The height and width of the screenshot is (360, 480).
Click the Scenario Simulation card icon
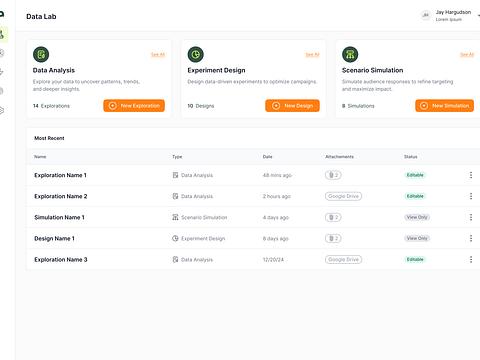pyautogui.click(x=350, y=54)
